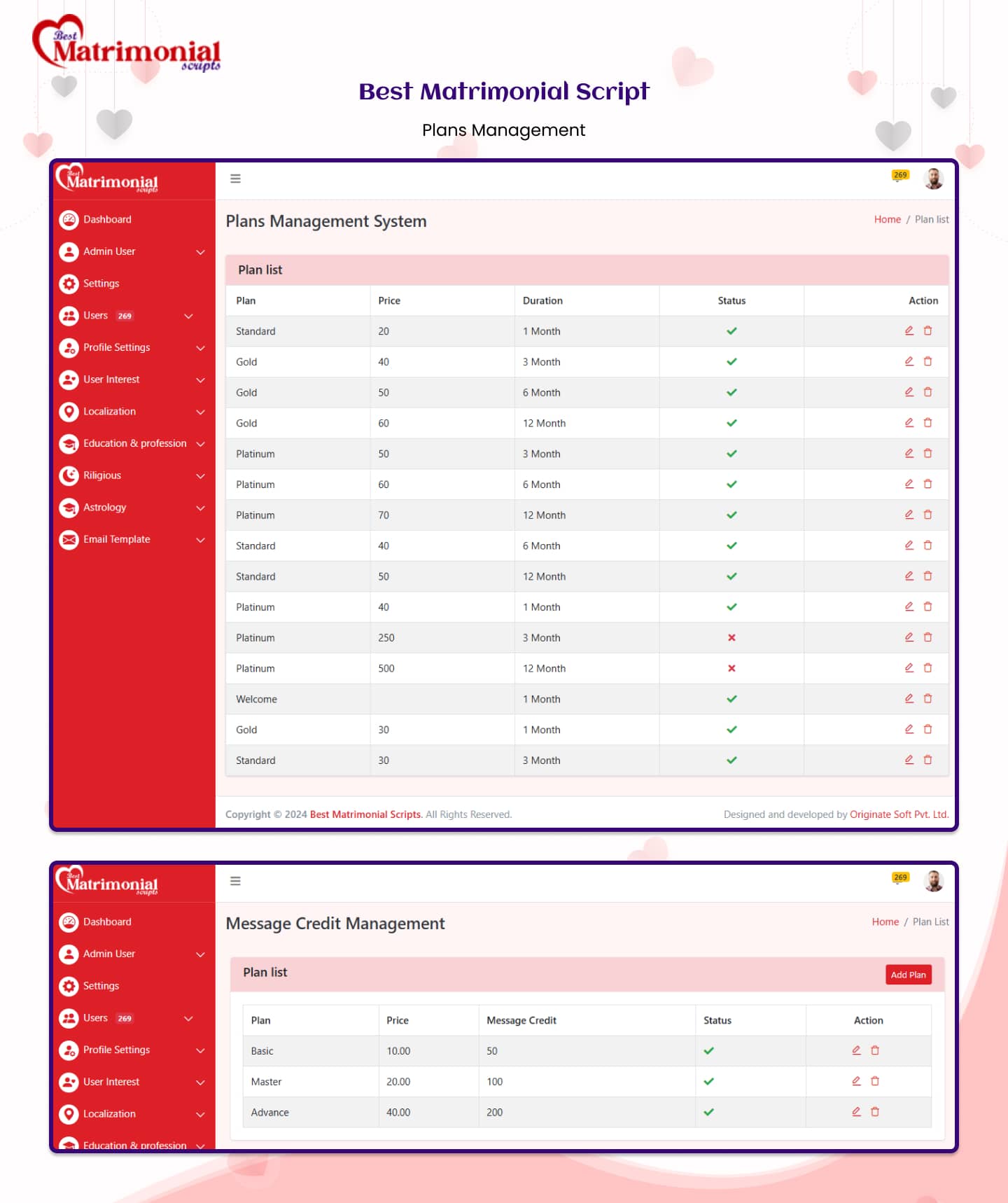Open user avatar in Plans Management panel

tap(933, 179)
